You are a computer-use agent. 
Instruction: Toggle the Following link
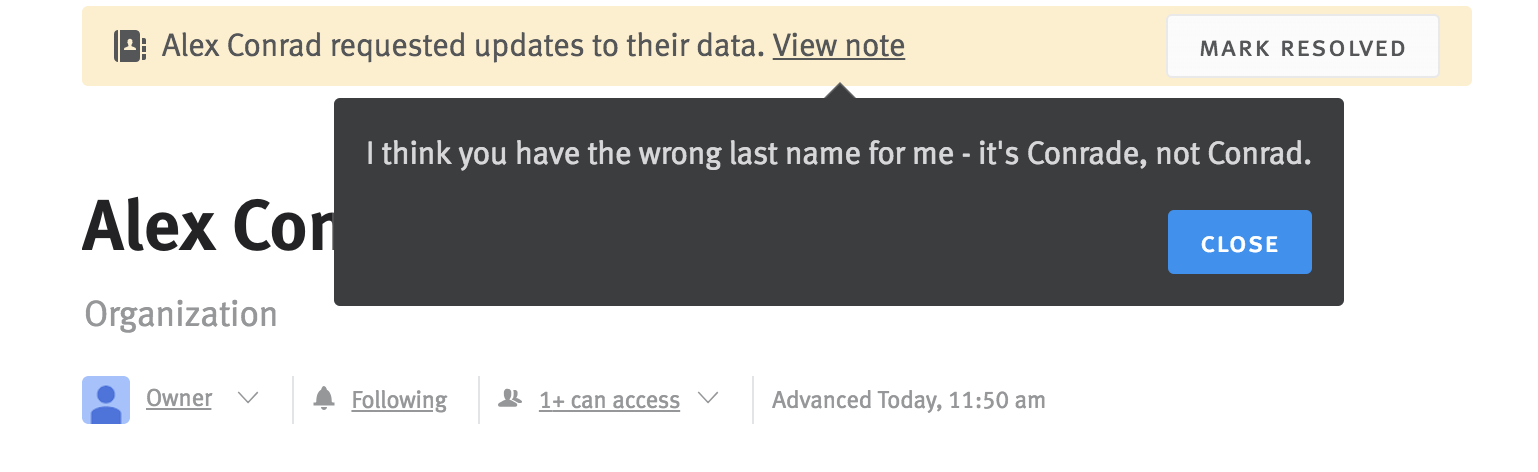(399, 400)
